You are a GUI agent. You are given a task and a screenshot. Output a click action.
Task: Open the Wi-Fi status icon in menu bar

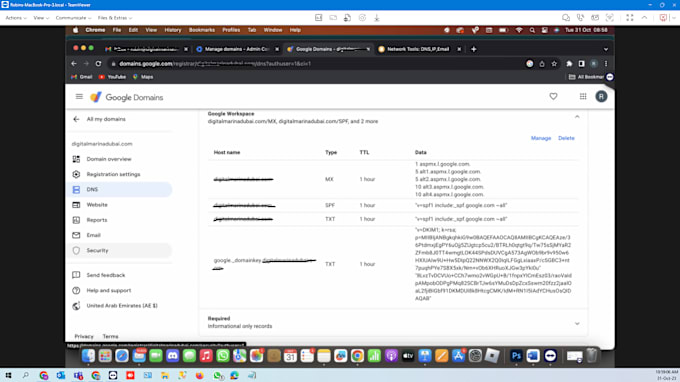tap(519, 30)
